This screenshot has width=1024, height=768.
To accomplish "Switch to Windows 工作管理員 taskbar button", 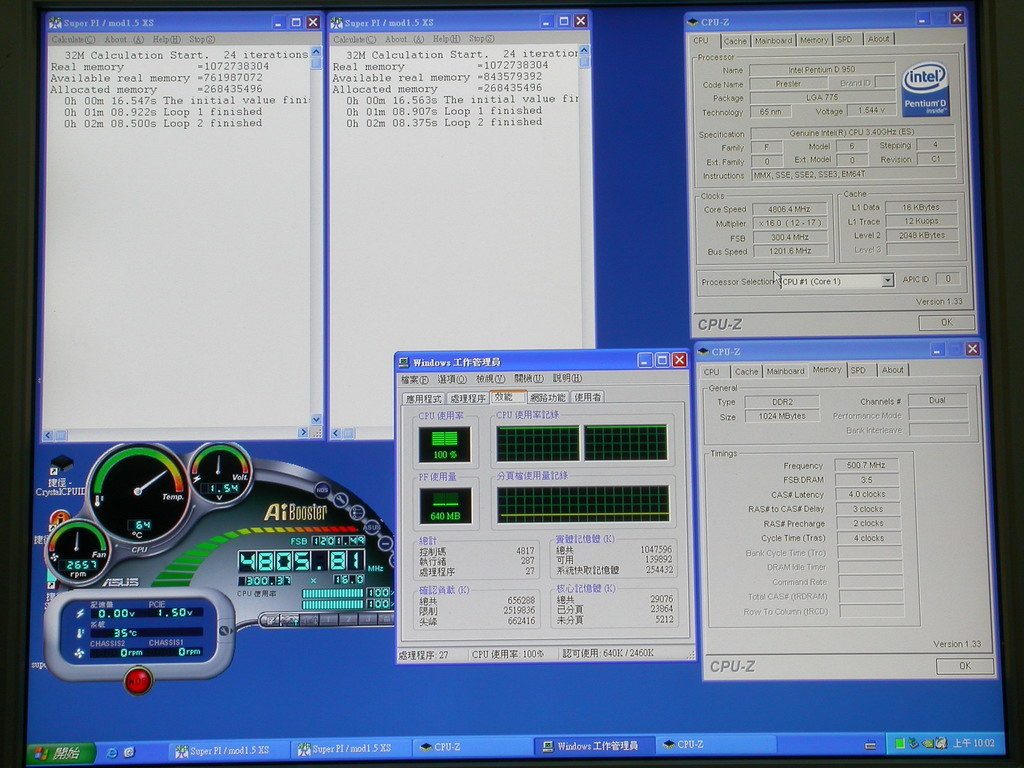I will [x=590, y=746].
